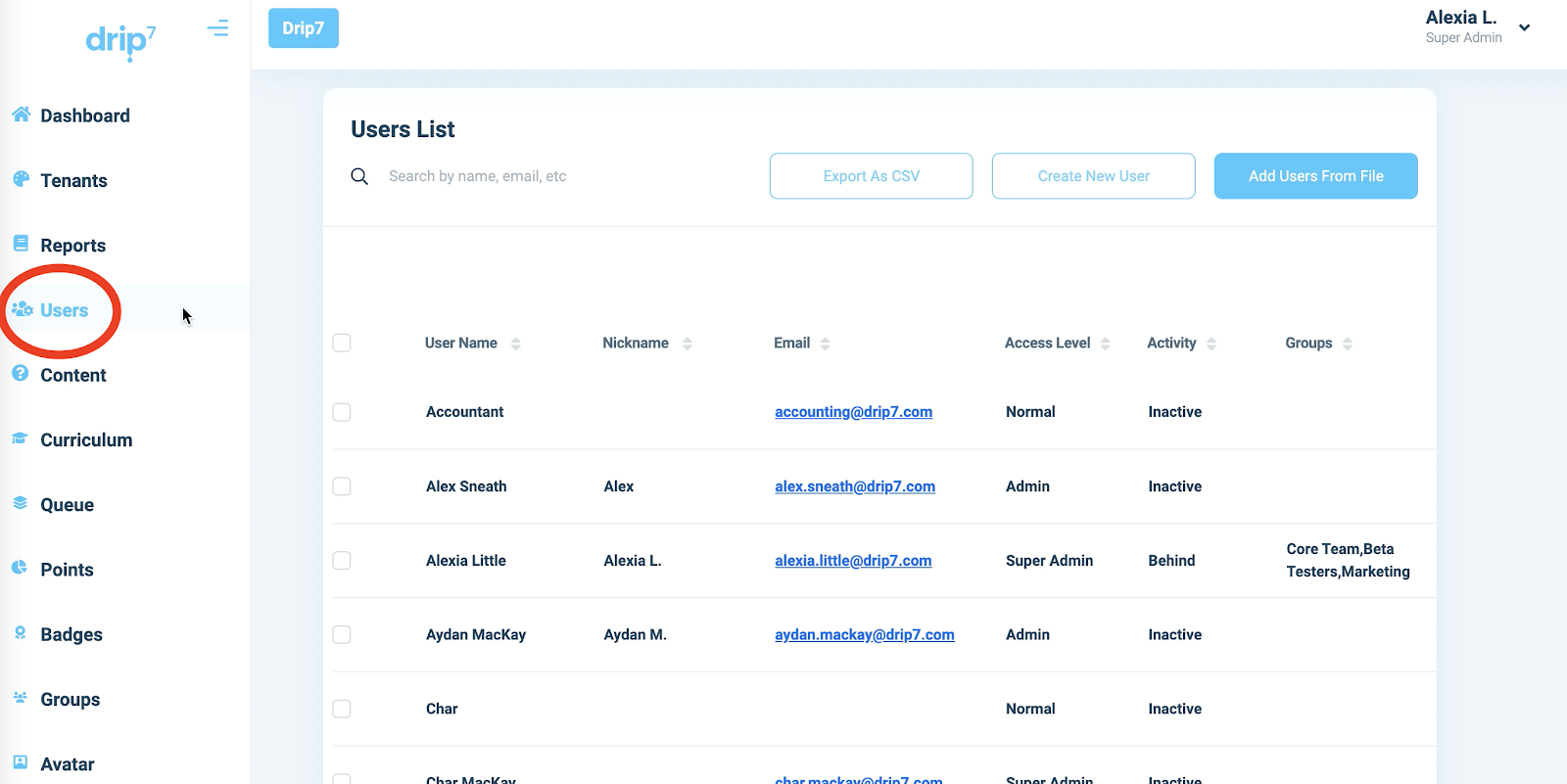The image size is (1567, 784).
Task: Sort by Activity arrows
Action: [1211, 344]
